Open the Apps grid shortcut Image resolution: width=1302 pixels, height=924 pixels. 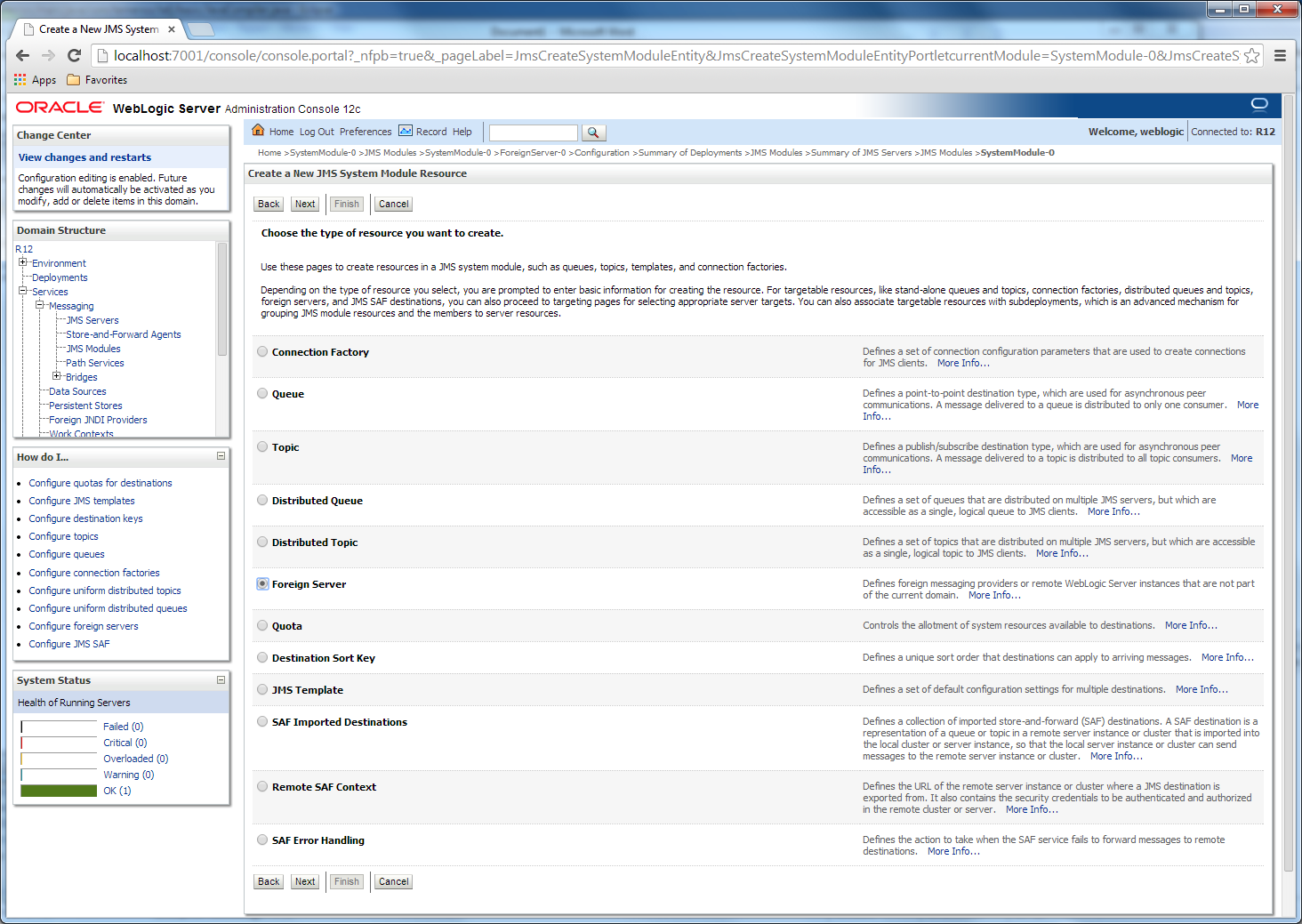pos(20,80)
